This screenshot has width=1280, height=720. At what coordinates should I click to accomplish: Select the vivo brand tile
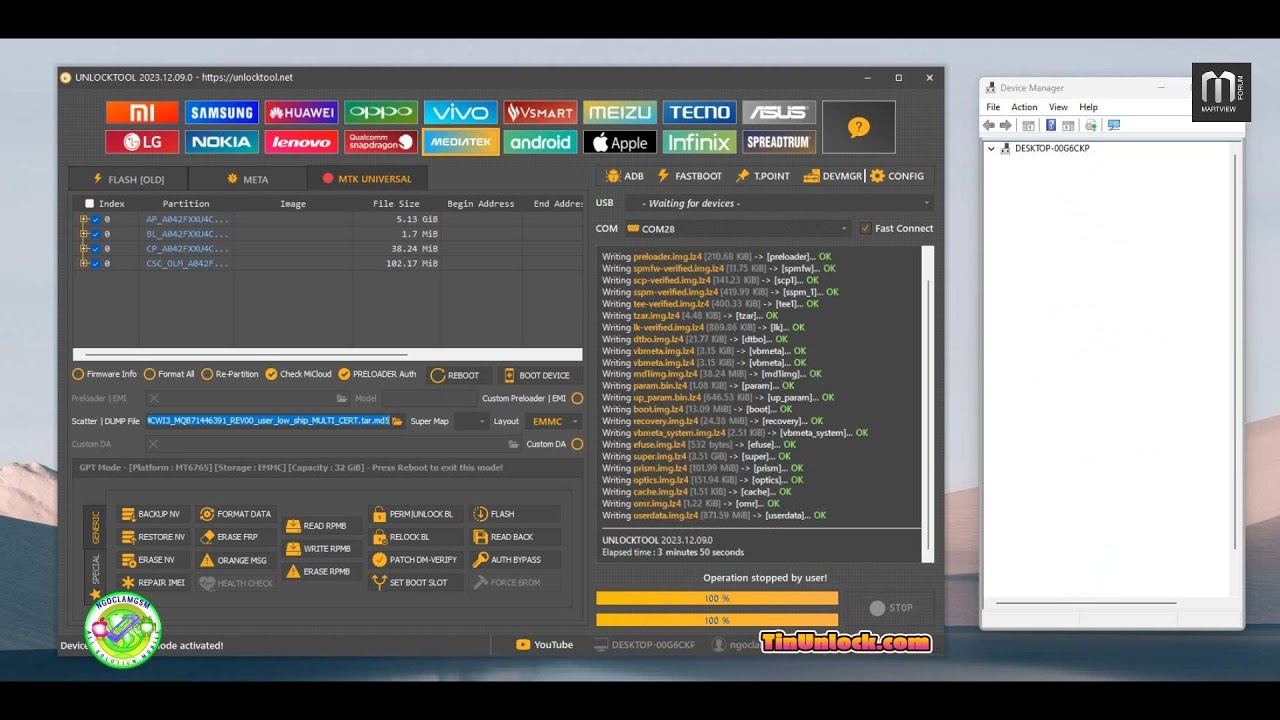coord(461,112)
